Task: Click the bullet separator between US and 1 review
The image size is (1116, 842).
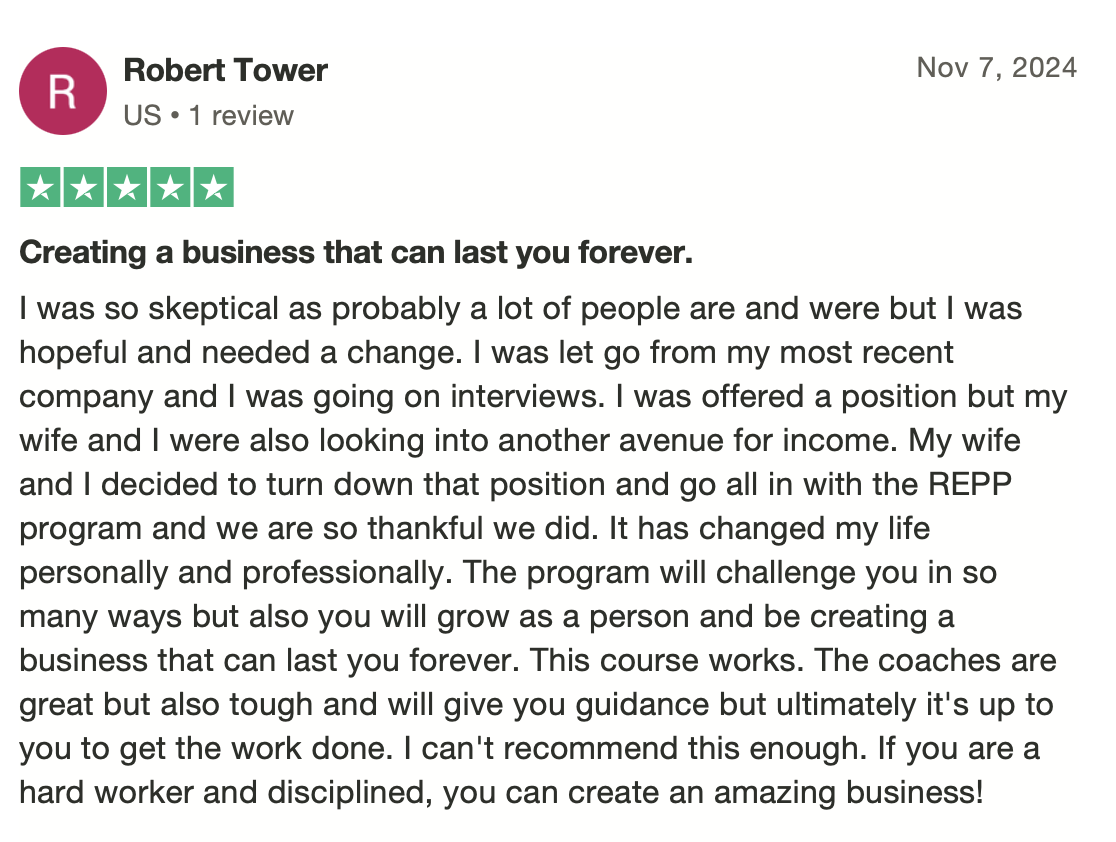Action: [175, 115]
